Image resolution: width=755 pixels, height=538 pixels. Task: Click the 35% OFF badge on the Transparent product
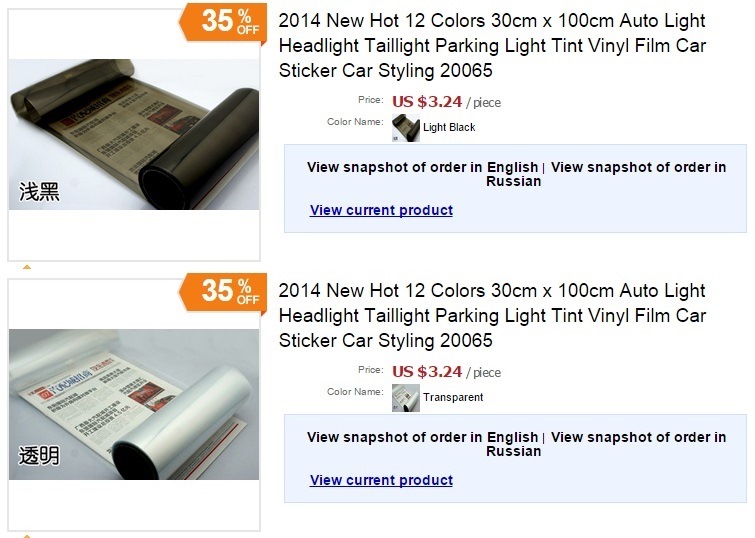coord(222,291)
